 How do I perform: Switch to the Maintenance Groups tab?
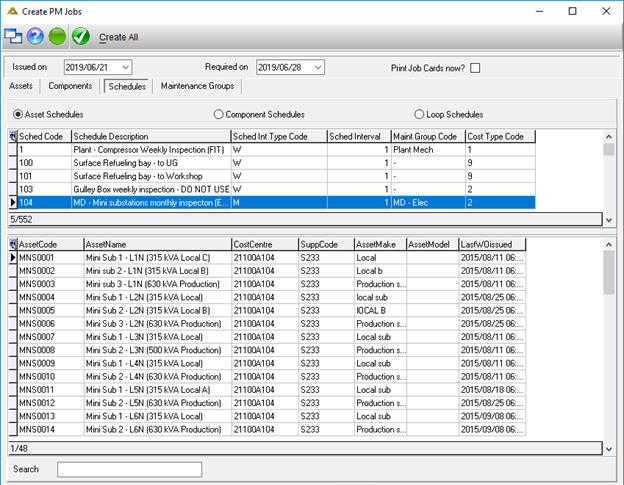pos(197,86)
